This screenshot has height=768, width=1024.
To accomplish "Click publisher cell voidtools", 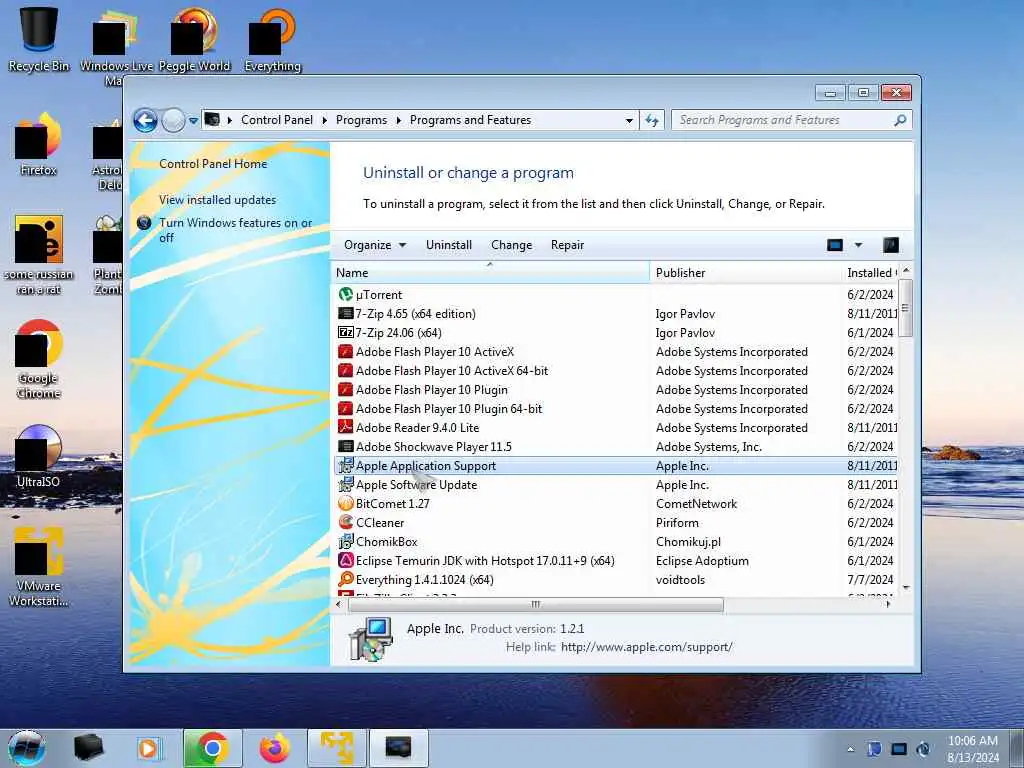I will (x=680, y=579).
